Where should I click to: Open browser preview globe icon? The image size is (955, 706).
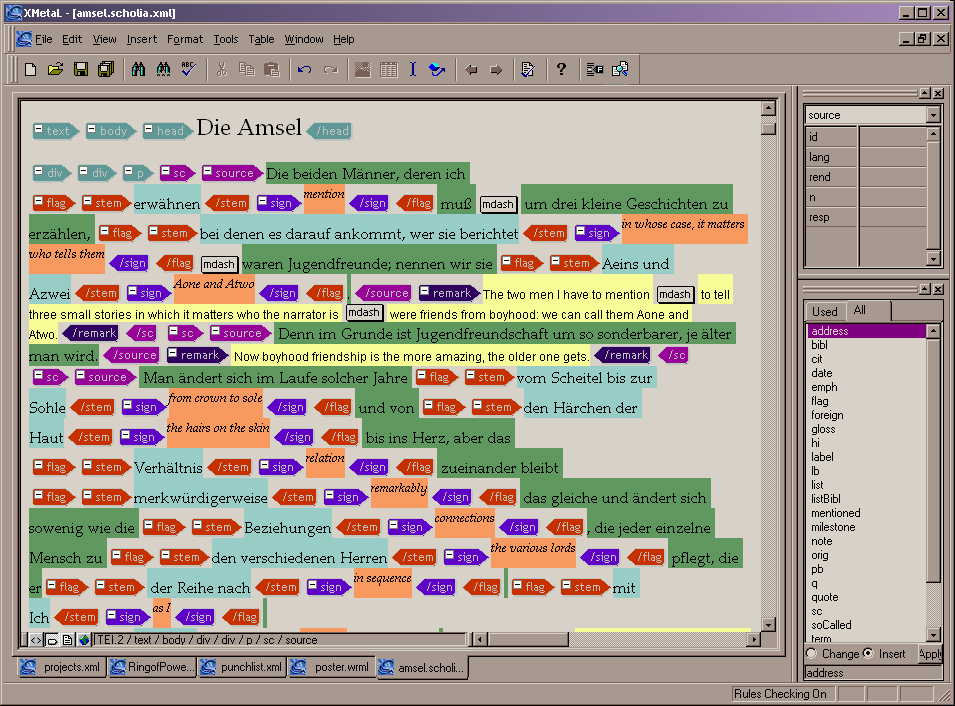pyautogui.click(x=84, y=640)
